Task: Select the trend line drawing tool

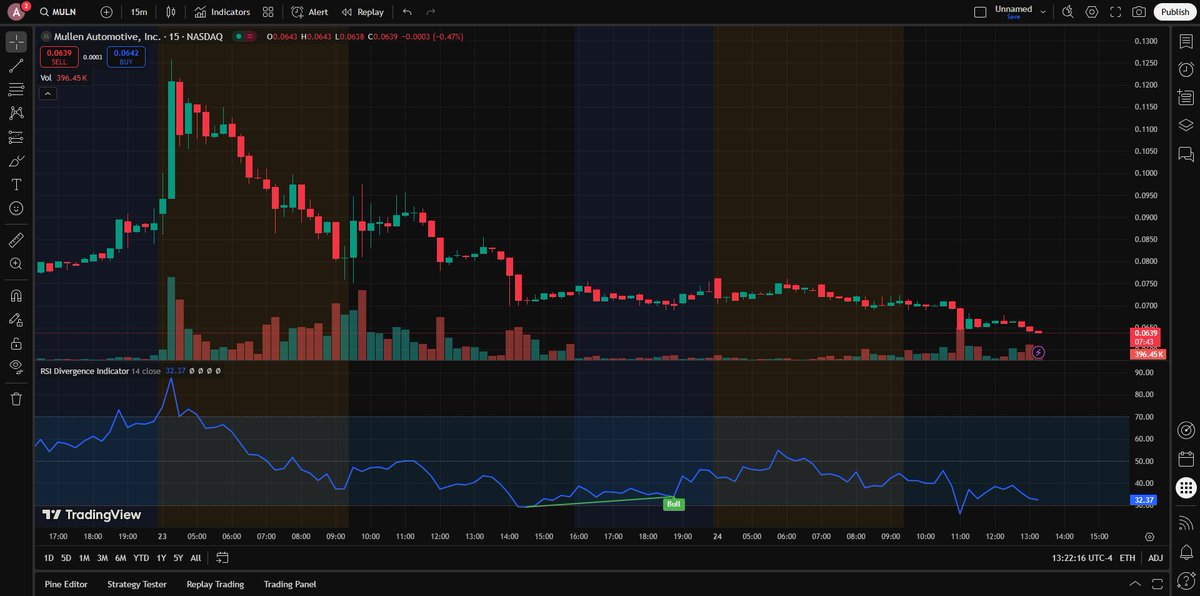Action: (16, 66)
